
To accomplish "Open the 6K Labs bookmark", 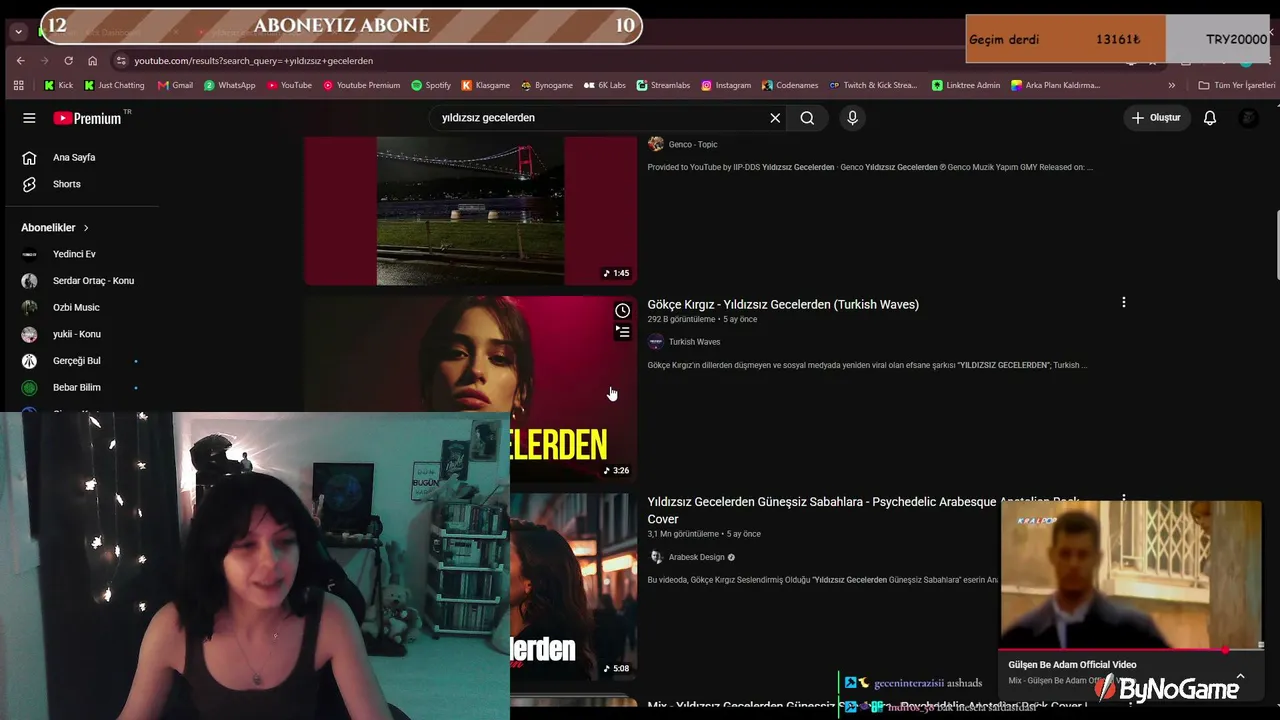I will coord(604,85).
